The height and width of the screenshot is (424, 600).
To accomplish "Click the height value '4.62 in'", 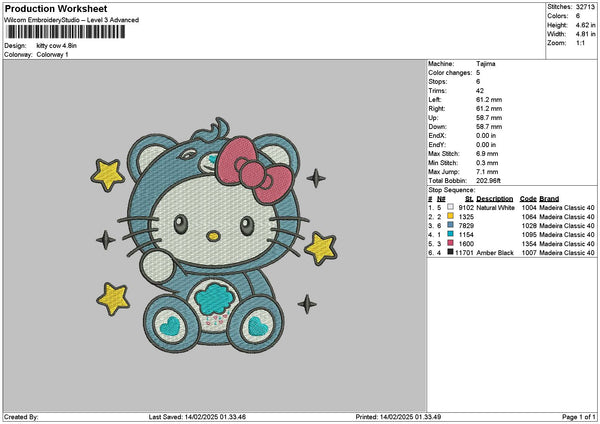I will (585, 25).
